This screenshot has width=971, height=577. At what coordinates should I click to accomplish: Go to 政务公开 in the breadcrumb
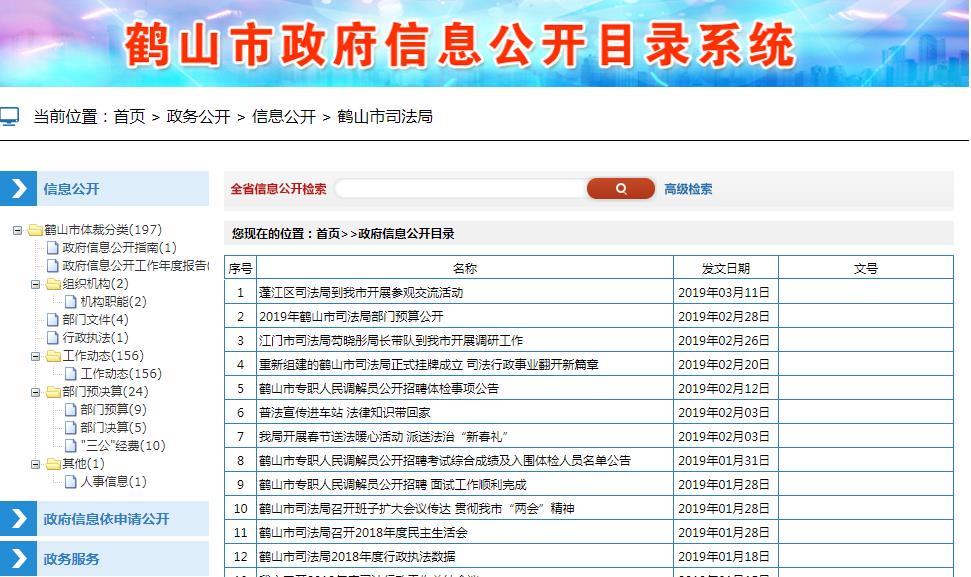[x=198, y=117]
